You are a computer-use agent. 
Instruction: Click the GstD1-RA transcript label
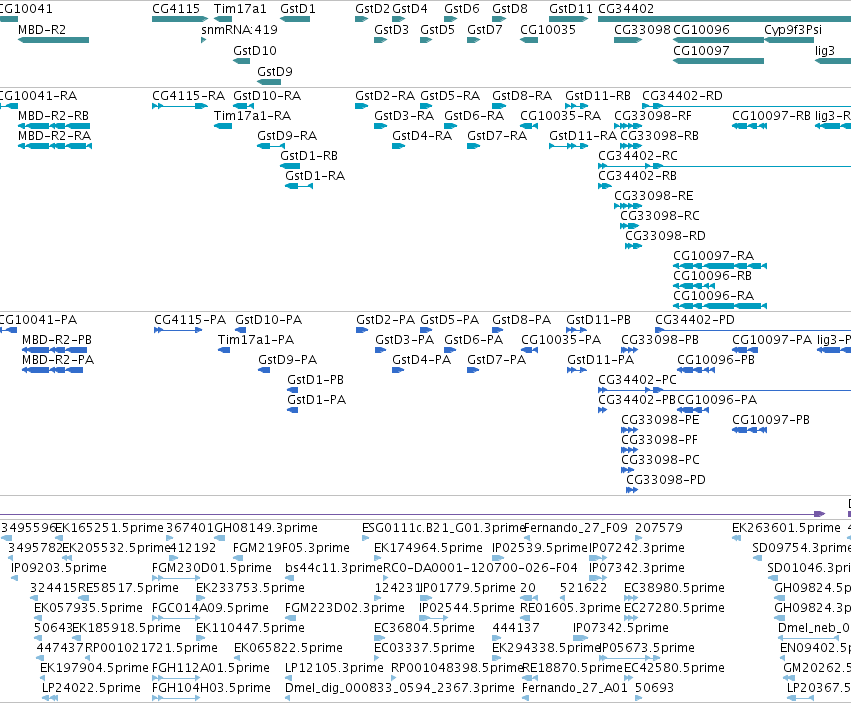pyautogui.click(x=315, y=176)
